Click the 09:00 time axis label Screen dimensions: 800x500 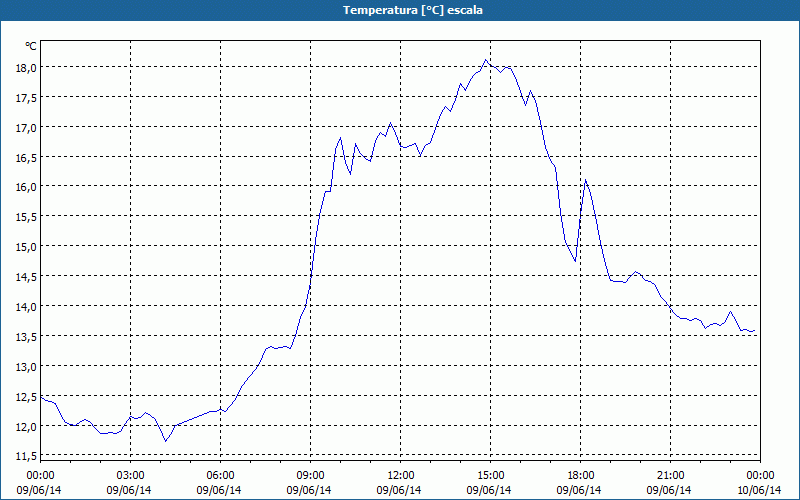pyautogui.click(x=310, y=476)
